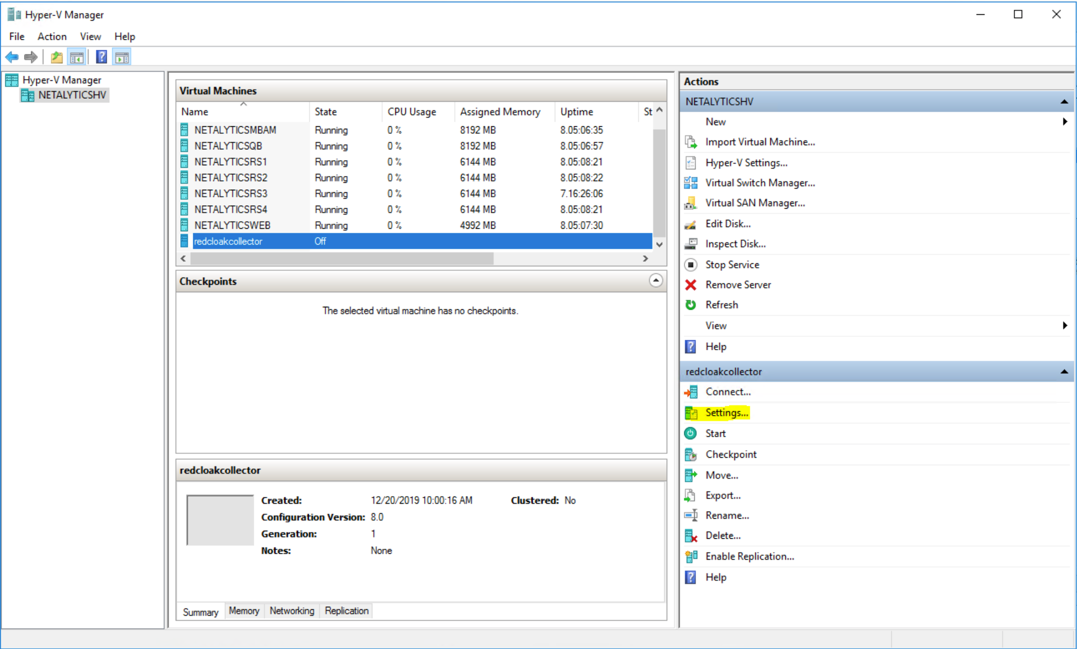Click the blue Help toolbar icon
Screen dimensions: 1077x649
(x=102, y=57)
